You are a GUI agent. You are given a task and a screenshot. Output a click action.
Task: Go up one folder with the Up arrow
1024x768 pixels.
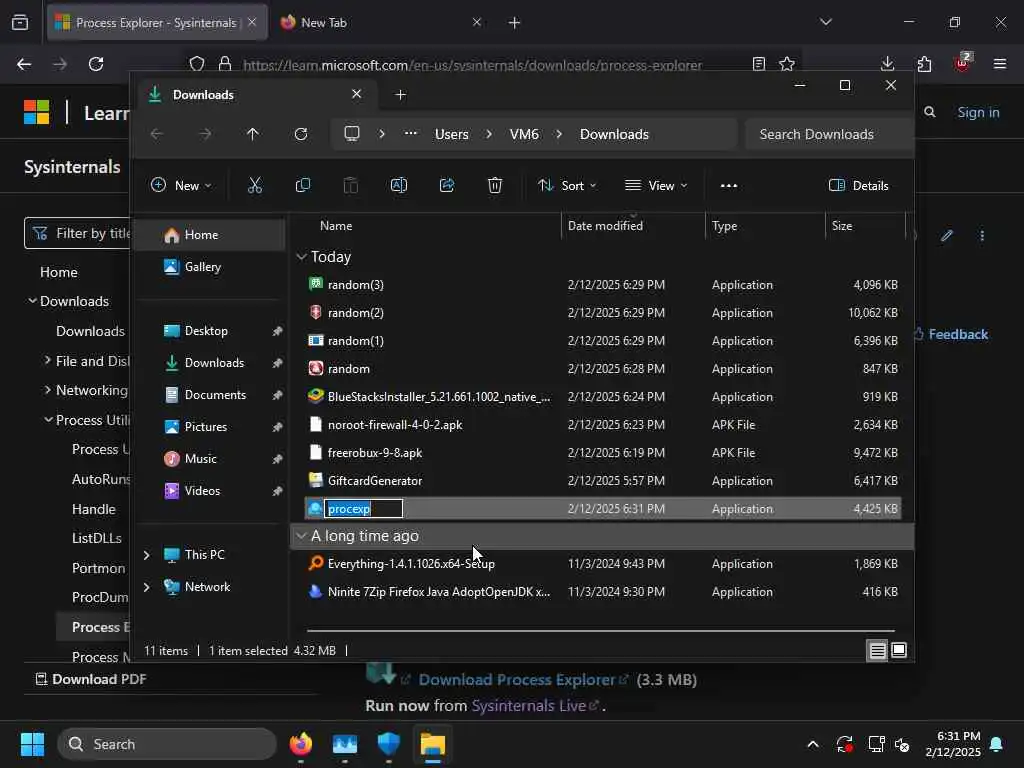pyautogui.click(x=253, y=134)
